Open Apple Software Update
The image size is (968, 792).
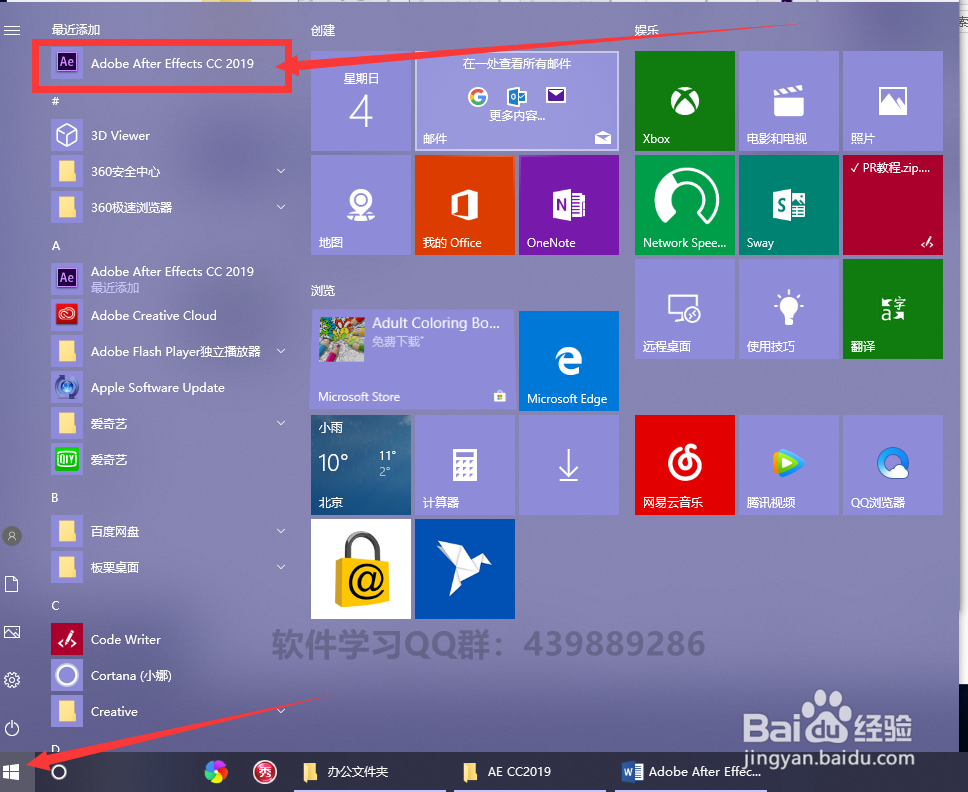point(169,388)
